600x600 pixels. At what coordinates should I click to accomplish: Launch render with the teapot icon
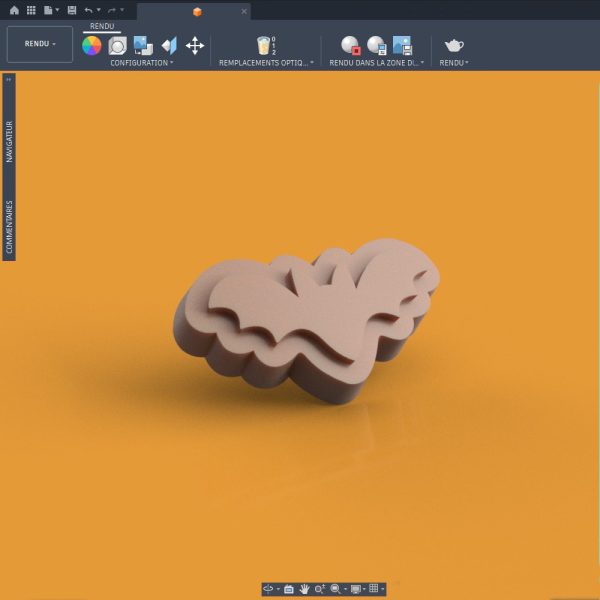coord(454,46)
